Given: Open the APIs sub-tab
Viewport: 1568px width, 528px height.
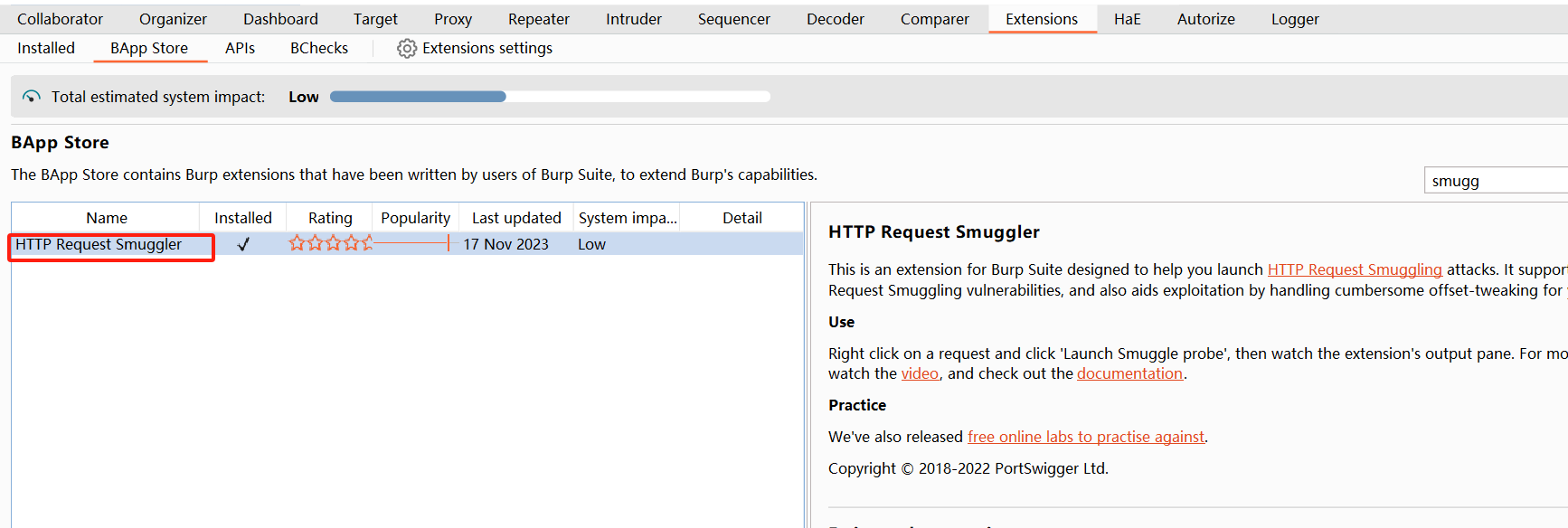Looking at the screenshot, I should pos(240,48).
